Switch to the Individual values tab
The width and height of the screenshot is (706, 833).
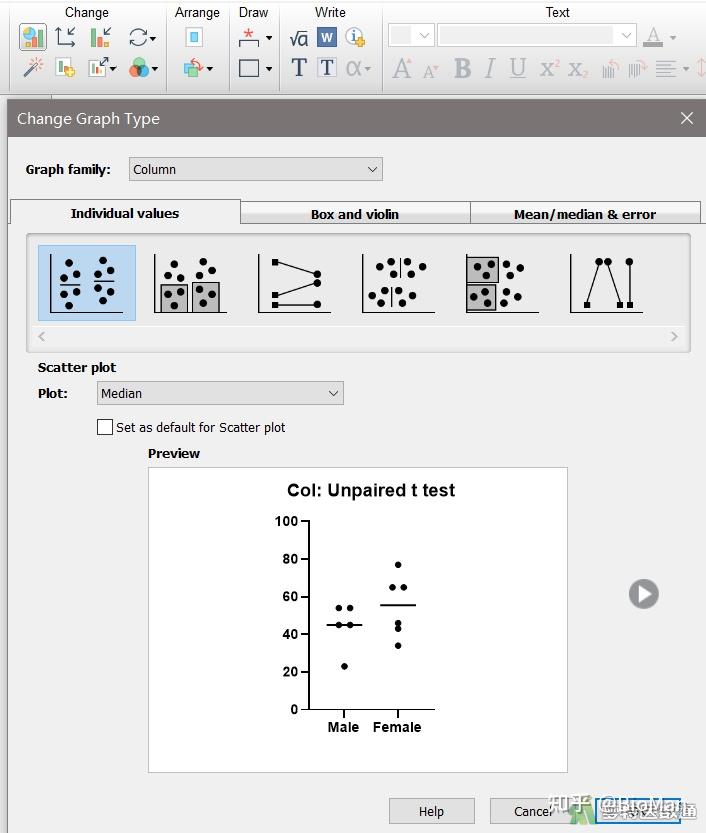[x=125, y=213]
